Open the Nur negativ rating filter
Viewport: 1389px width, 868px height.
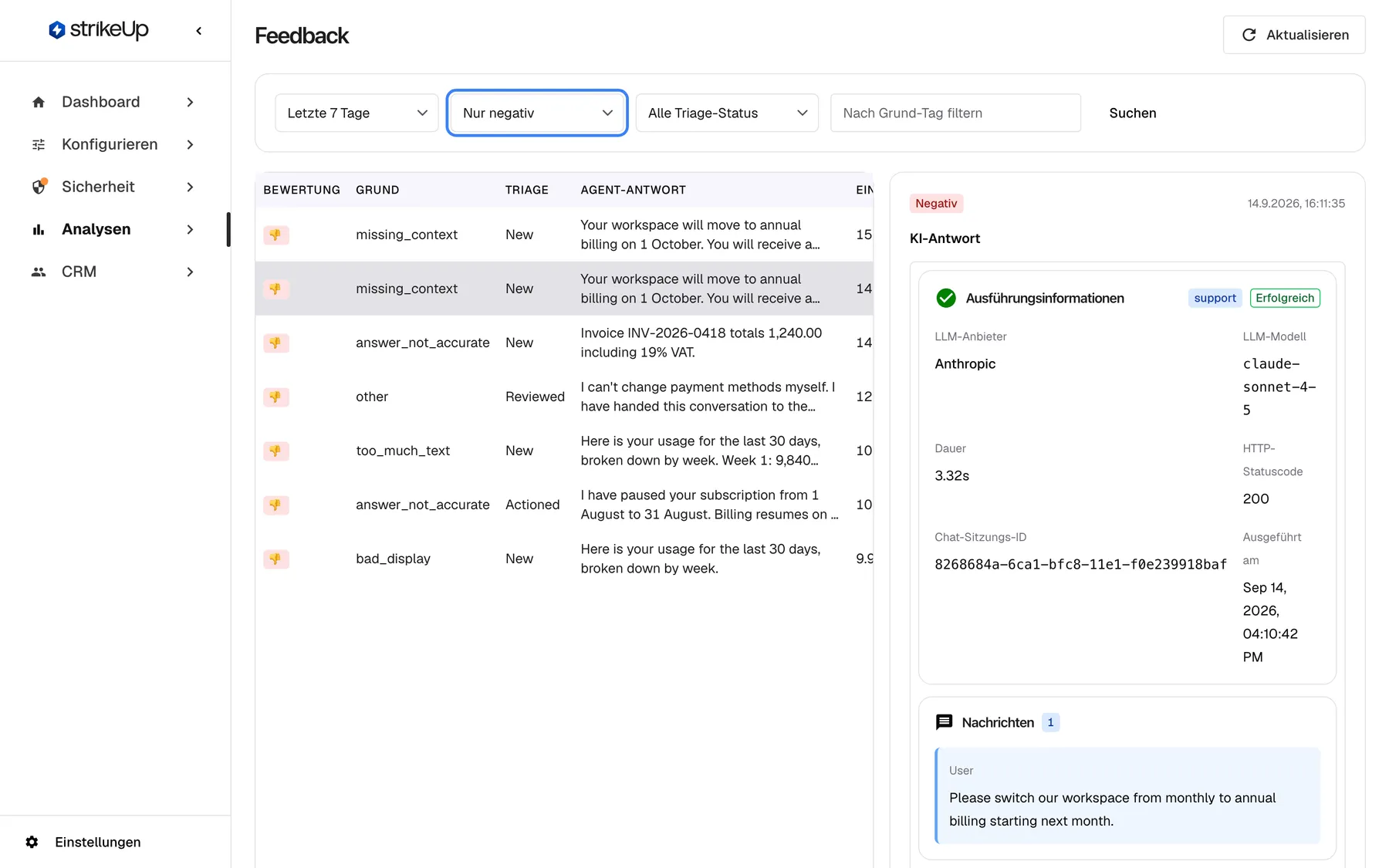coord(537,113)
